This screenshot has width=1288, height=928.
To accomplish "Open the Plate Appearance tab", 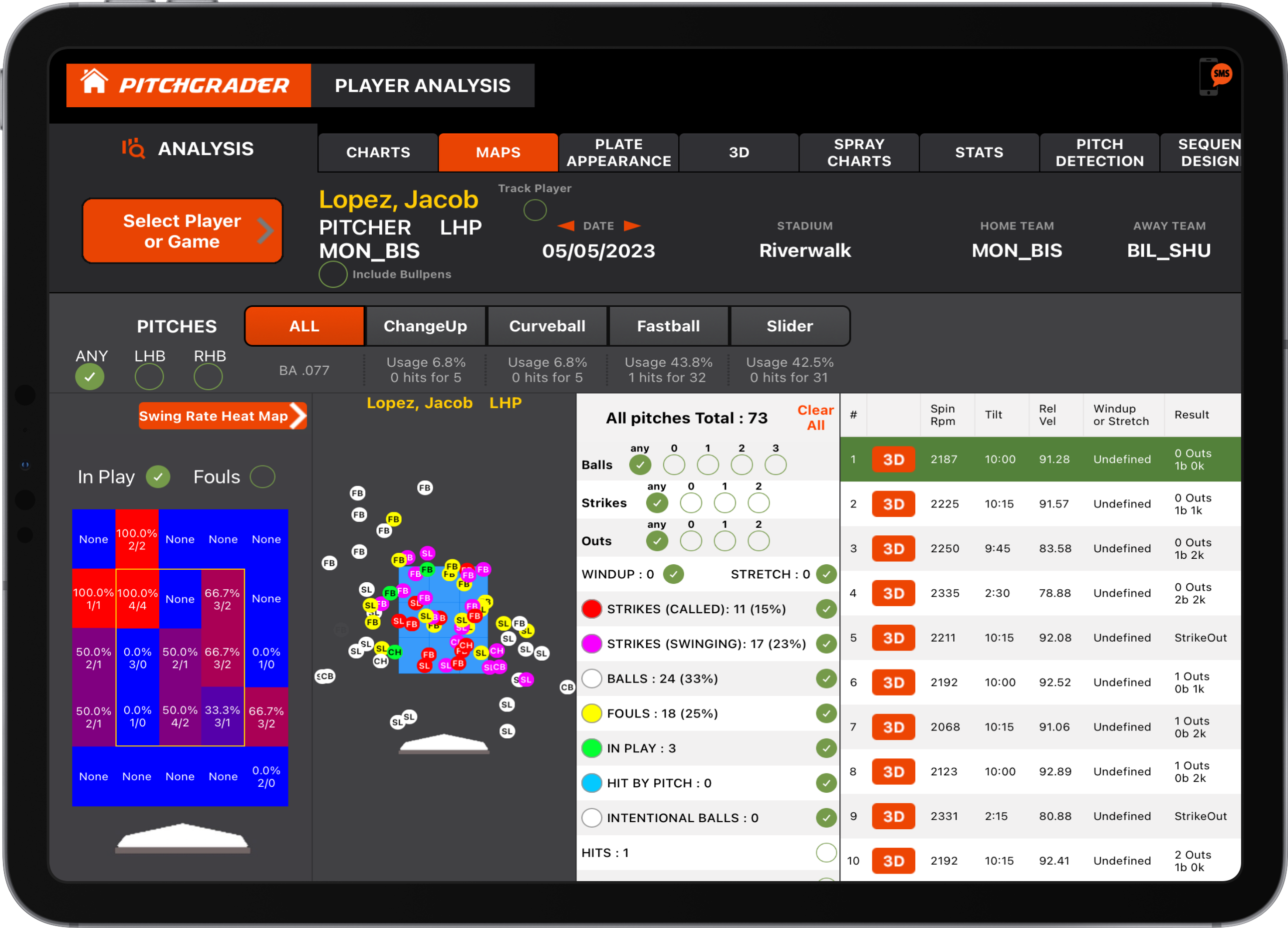I will coord(618,152).
